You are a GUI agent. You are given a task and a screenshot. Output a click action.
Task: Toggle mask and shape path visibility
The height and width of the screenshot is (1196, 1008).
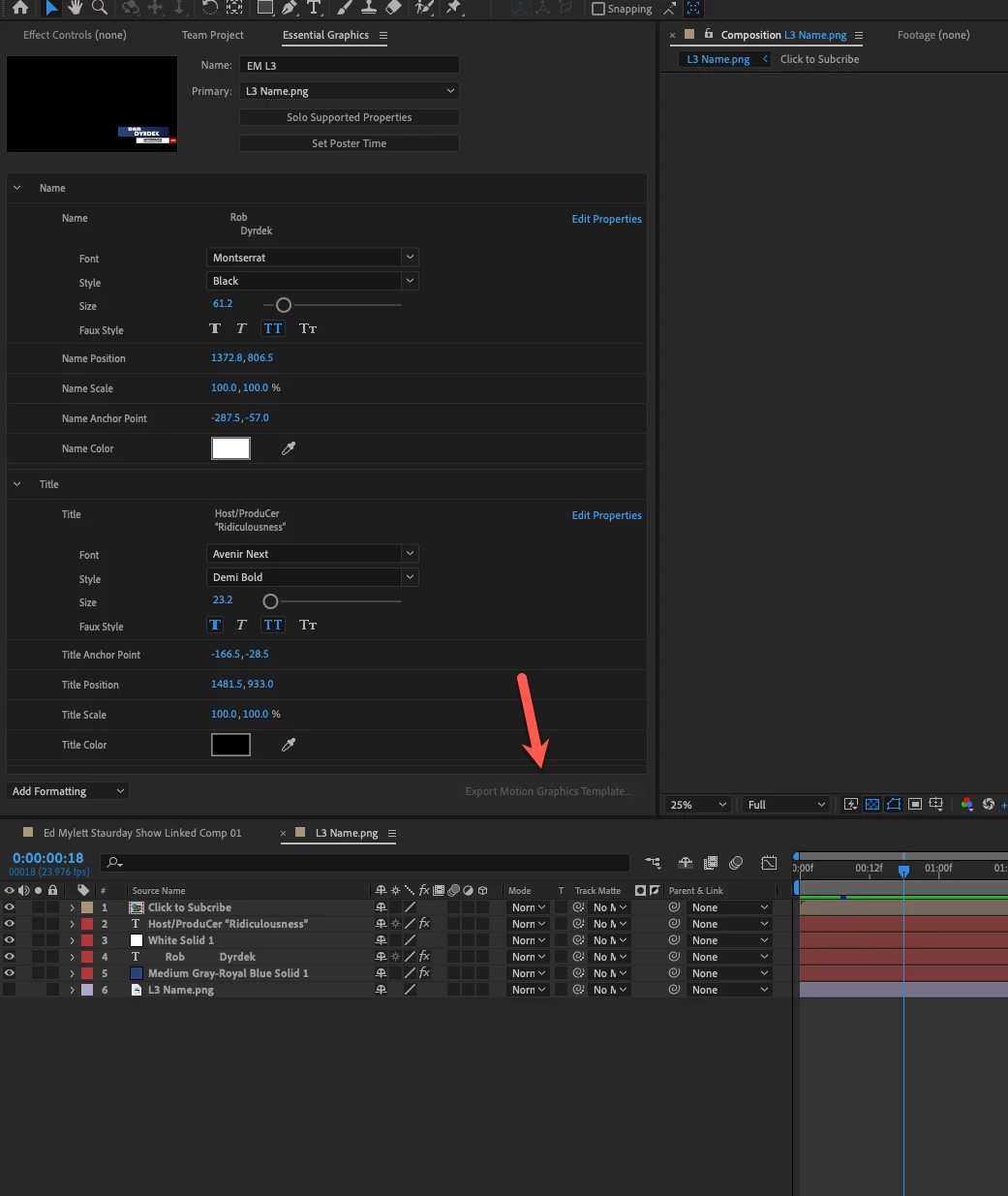(894, 805)
